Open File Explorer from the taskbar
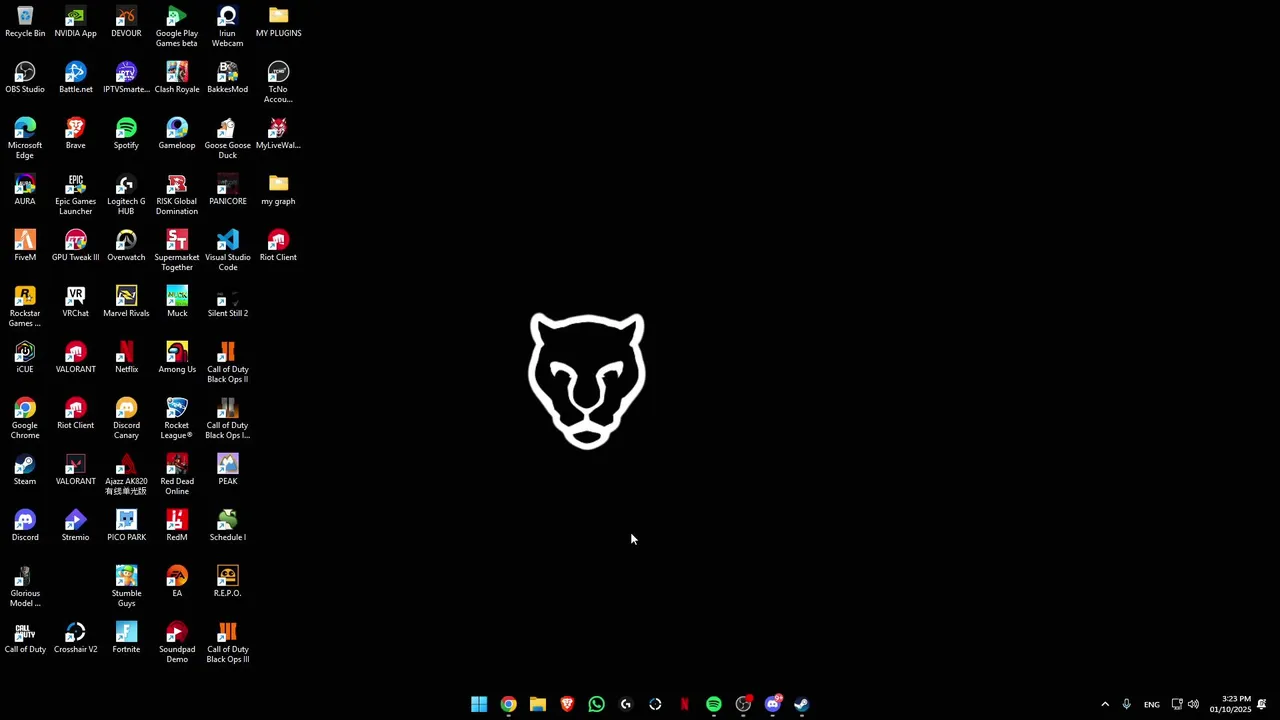 pyautogui.click(x=538, y=704)
